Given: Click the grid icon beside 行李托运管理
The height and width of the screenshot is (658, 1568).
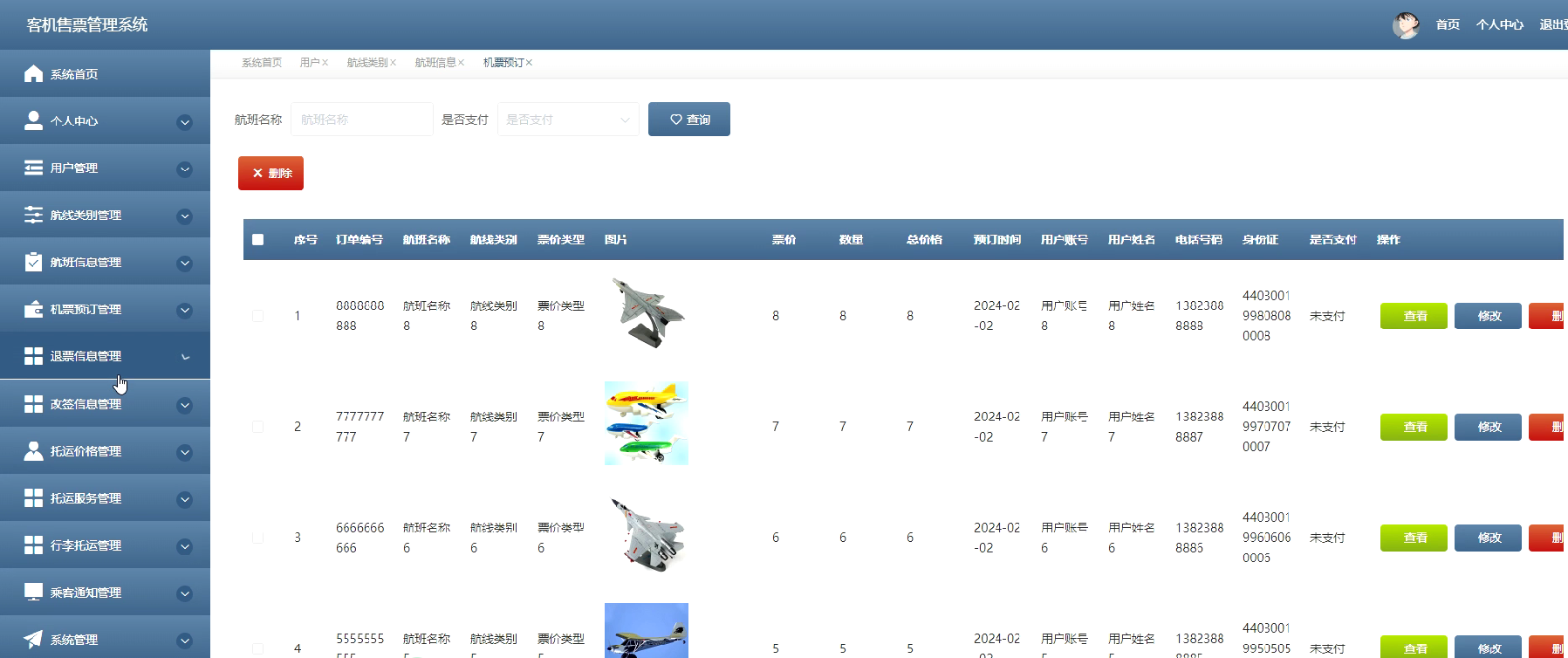Looking at the screenshot, I should coord(33,545).
